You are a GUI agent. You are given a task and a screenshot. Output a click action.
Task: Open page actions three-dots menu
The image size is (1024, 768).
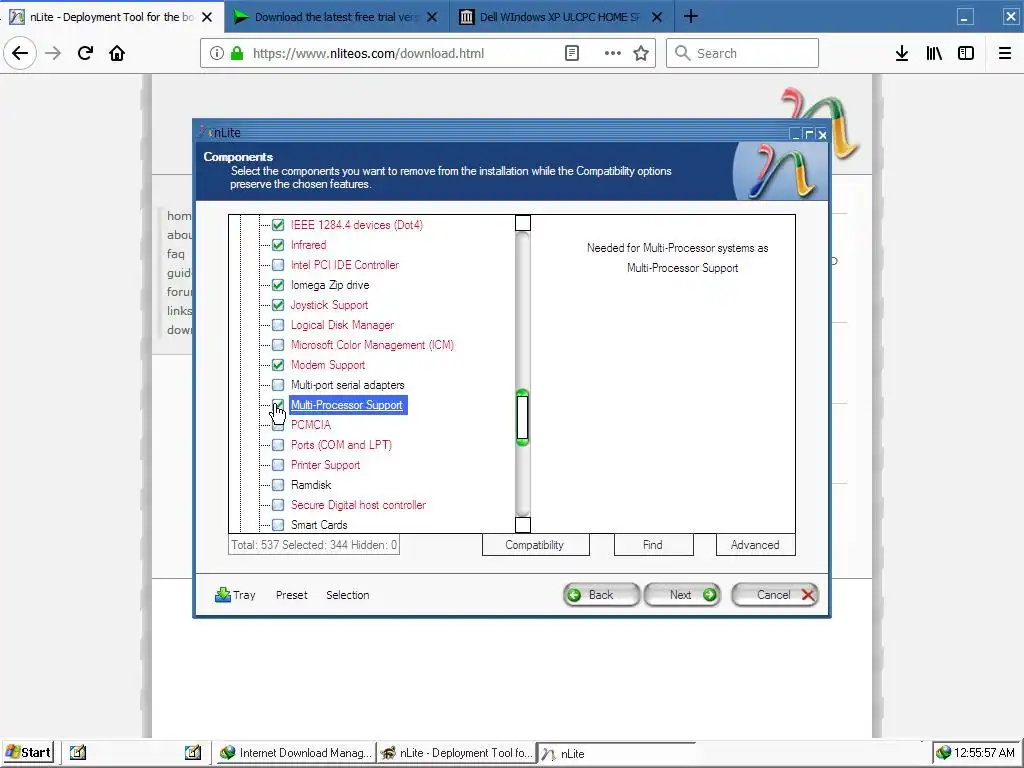pos(613,53)
